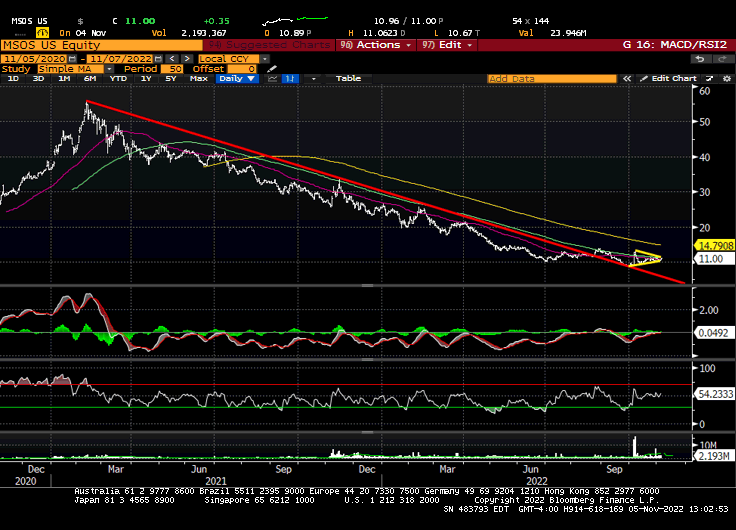
Task: Open the end date calendar picker
Action: (158, 59)
